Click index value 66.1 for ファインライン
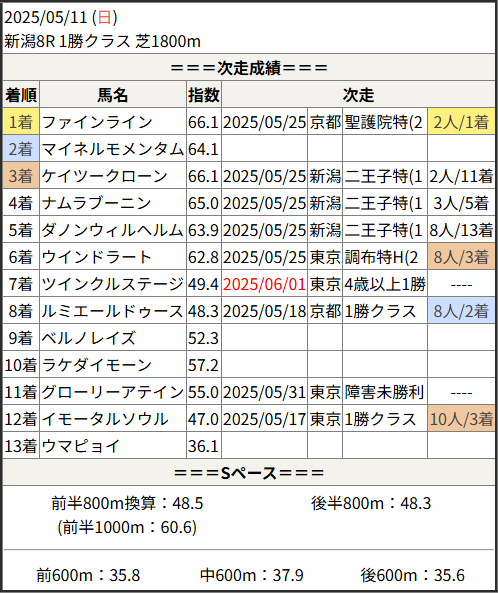The width and height of the screenshot is (498, 593). 203,122
